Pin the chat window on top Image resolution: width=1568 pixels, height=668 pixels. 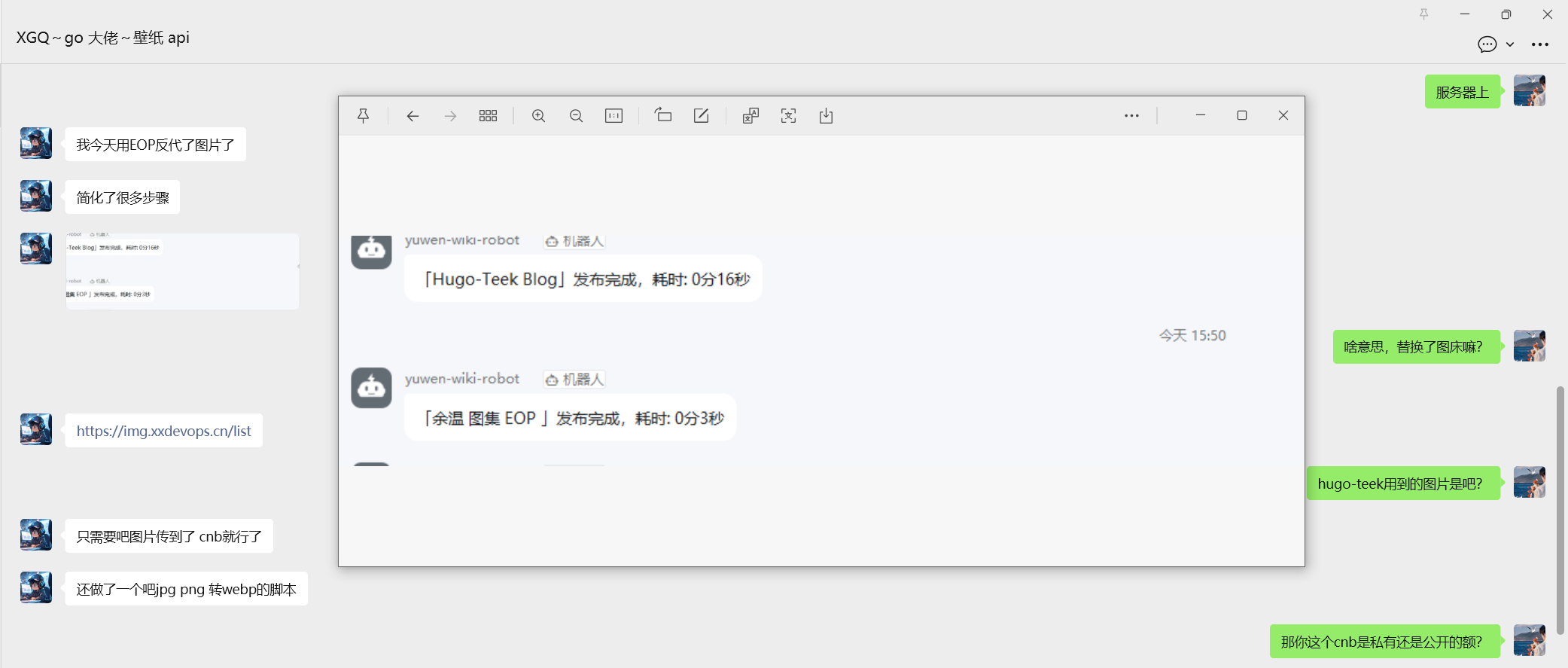[1423, 14]
